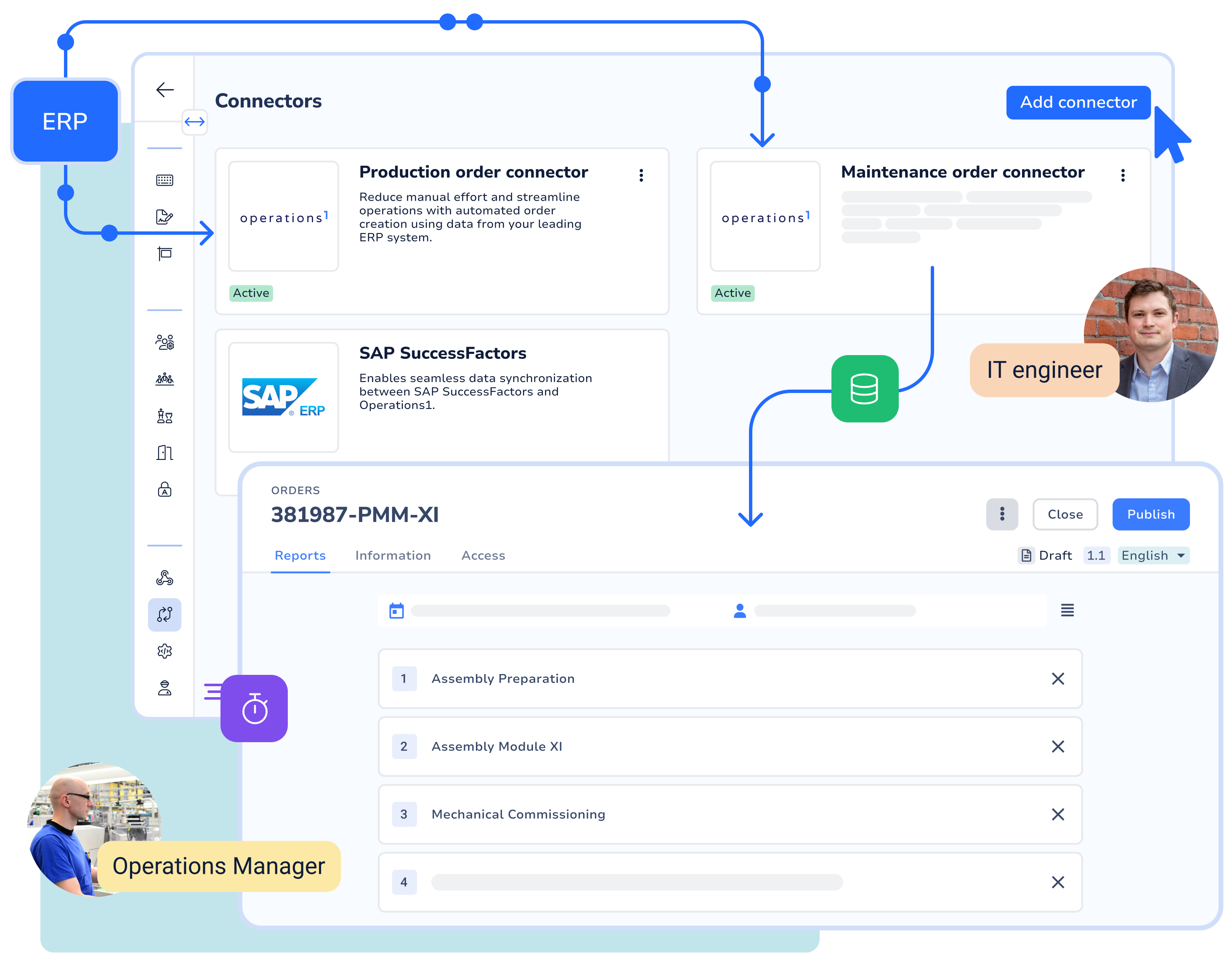Click the purple stopwatch icon
Viewport: 1232px width, 966px height.
click(x=254, y=708)
